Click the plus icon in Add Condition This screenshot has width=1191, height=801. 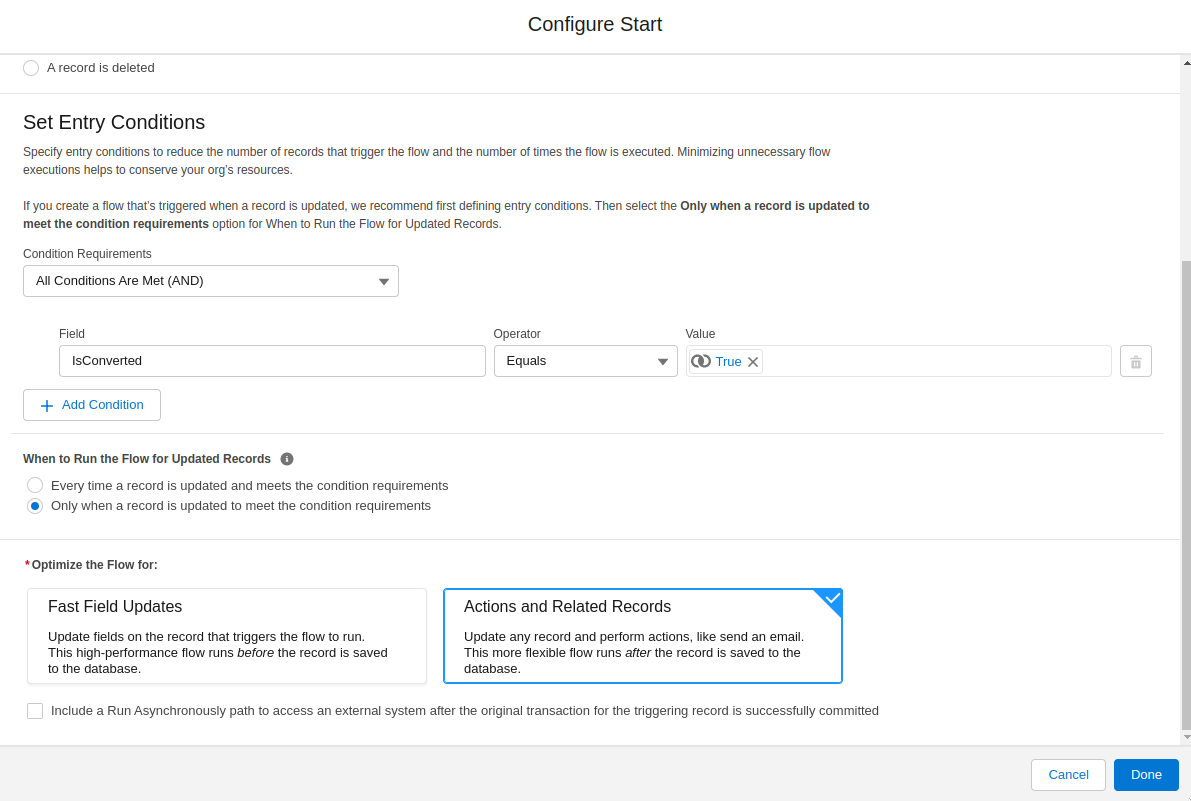point(47,405)
